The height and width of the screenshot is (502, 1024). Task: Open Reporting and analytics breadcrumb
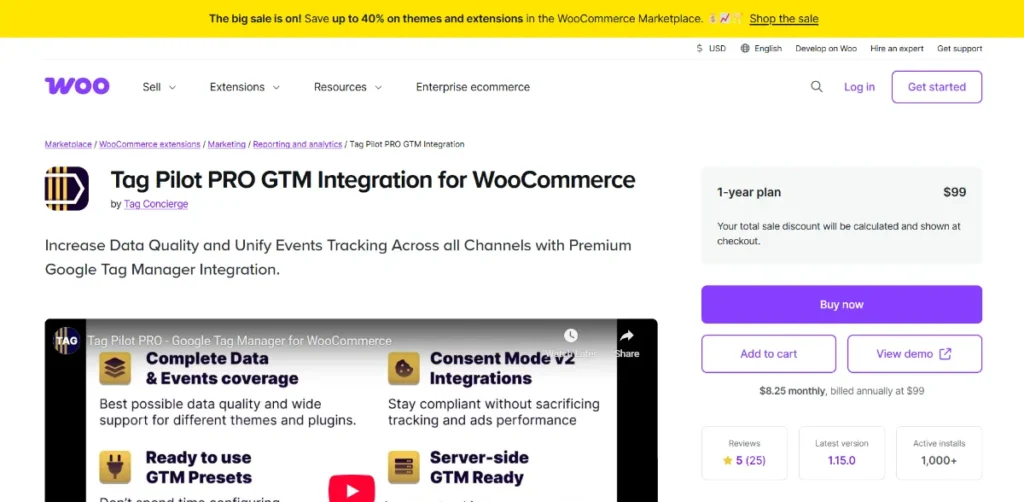[297, 144]
